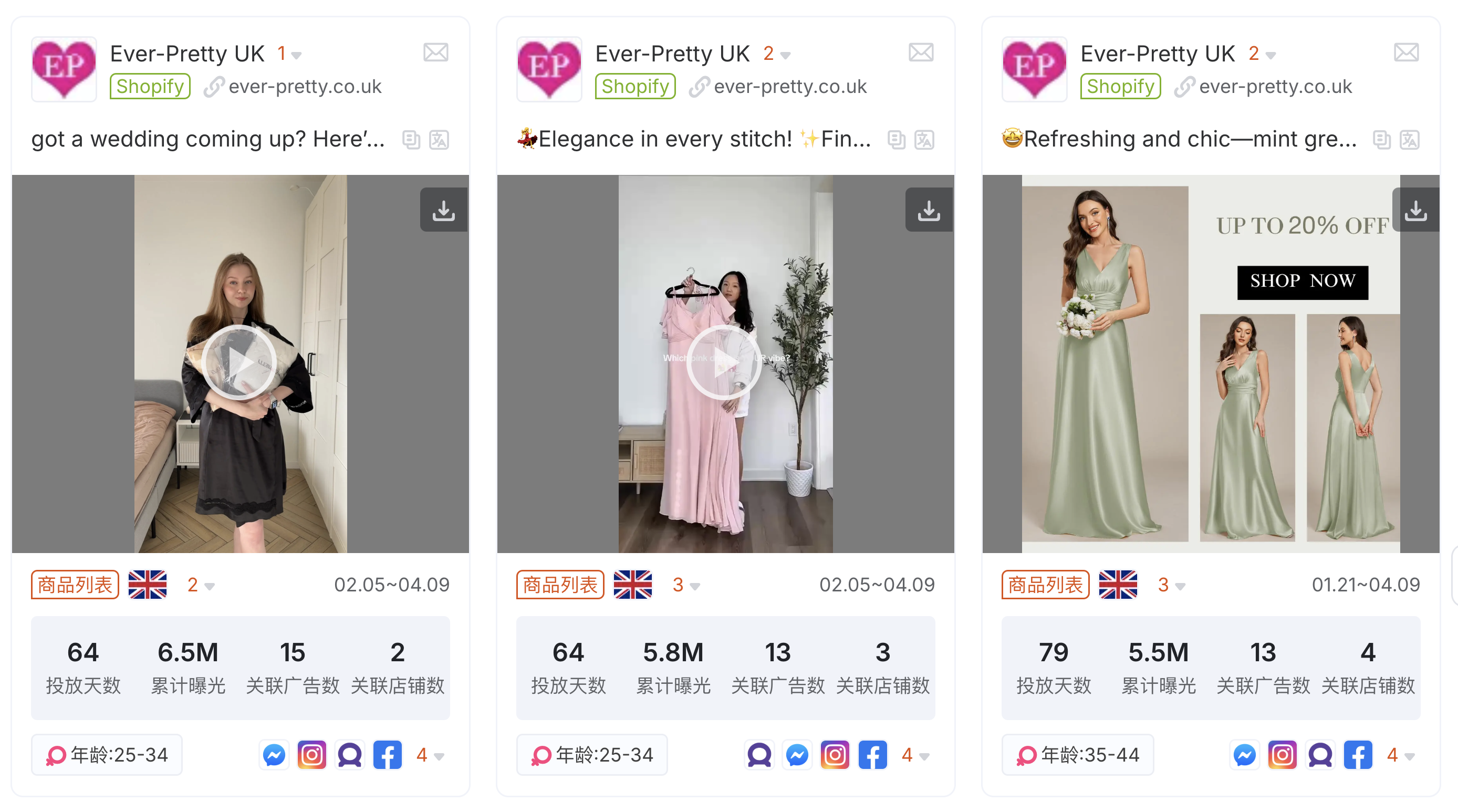Screen dimensions: 1458x812
Task: Click the Messenger icon on second ad card
Action: pyautogui.click(x=797, y=755)
